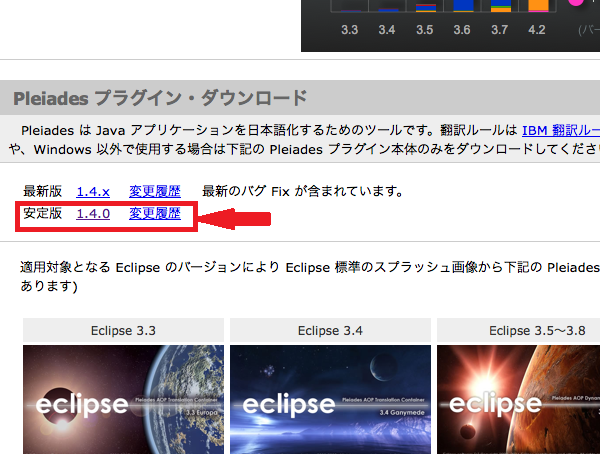Click the 最新版 label
The image size is (600, 454).
click(x=42, y=191)
